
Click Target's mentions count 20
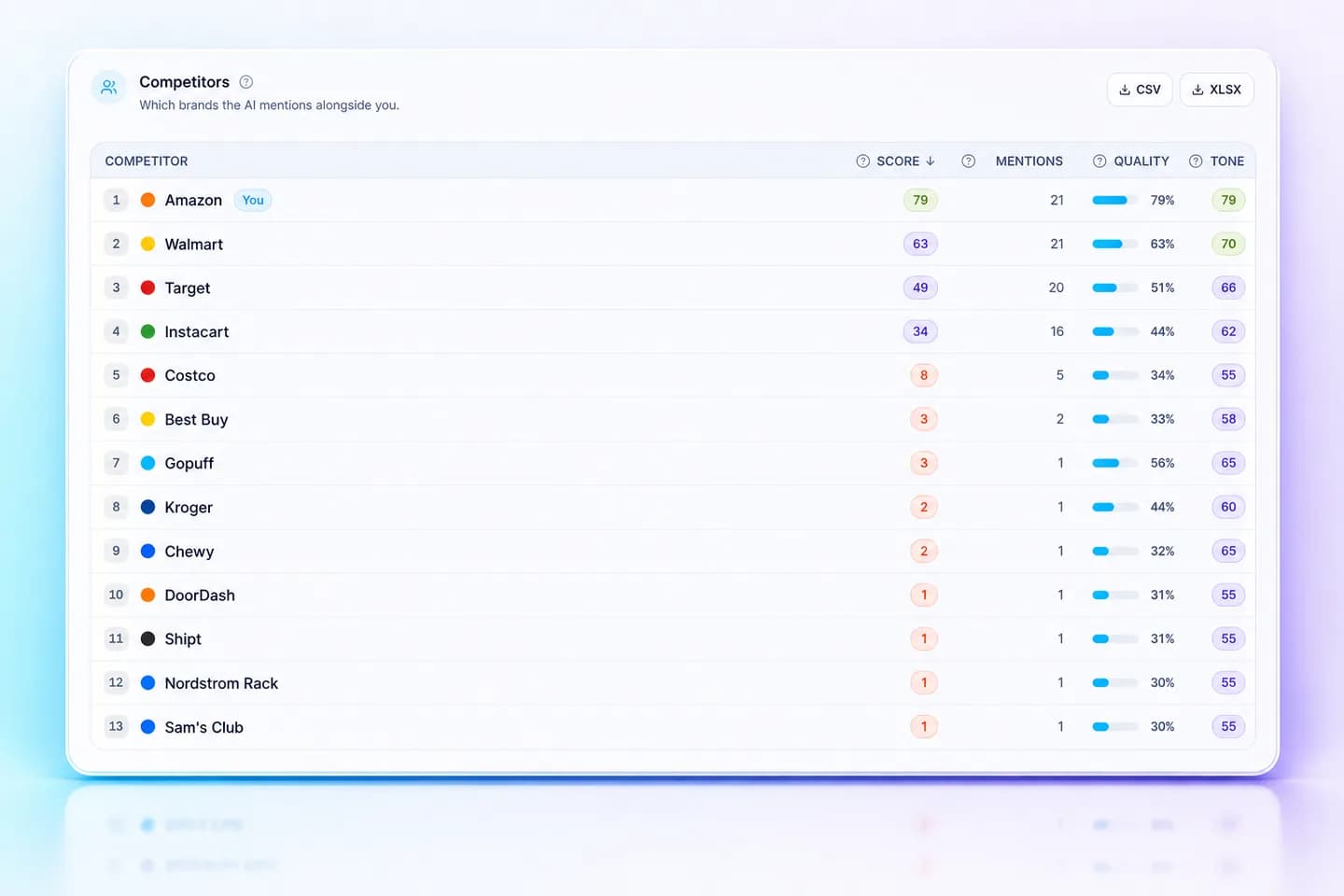pos(1057,287)
